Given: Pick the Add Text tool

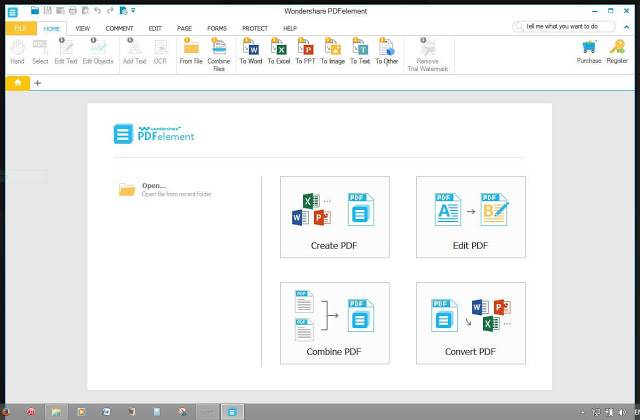Looking at the screenshot, I should tap(134, 52).
